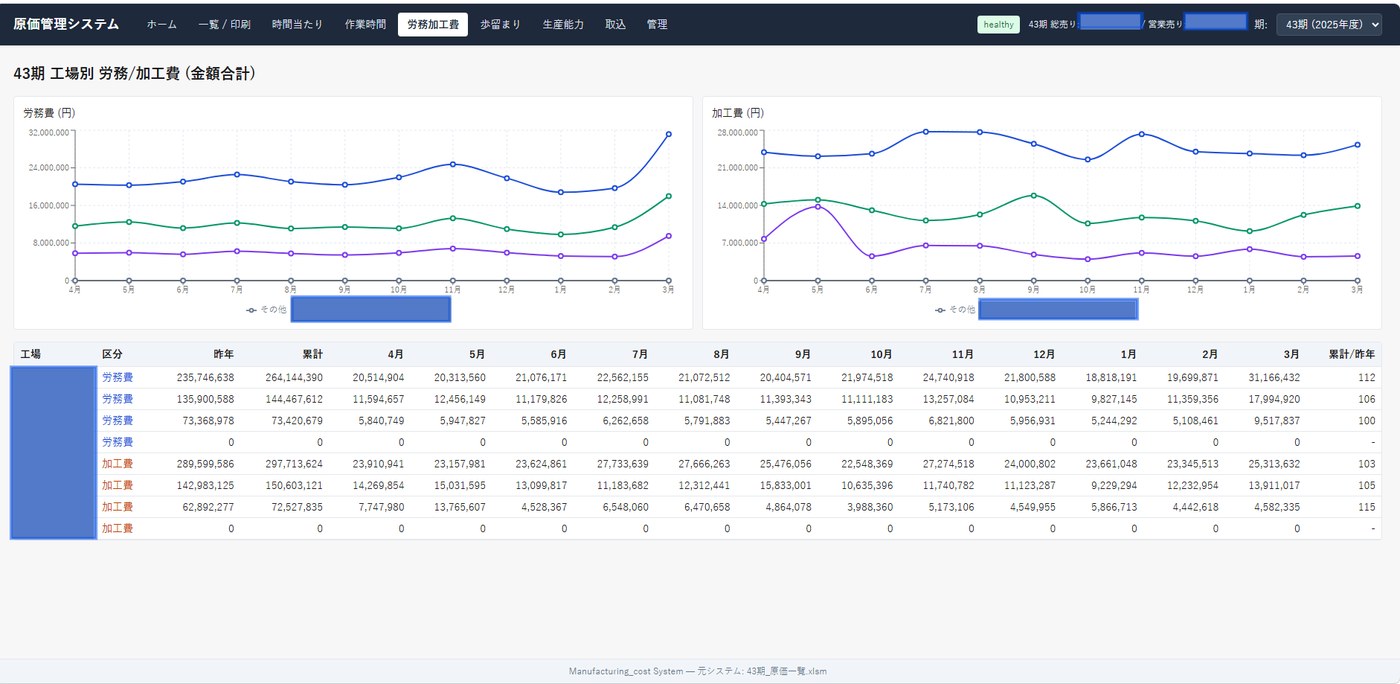Go to the ホーム page
The image size is (1400, 684).
162,24
